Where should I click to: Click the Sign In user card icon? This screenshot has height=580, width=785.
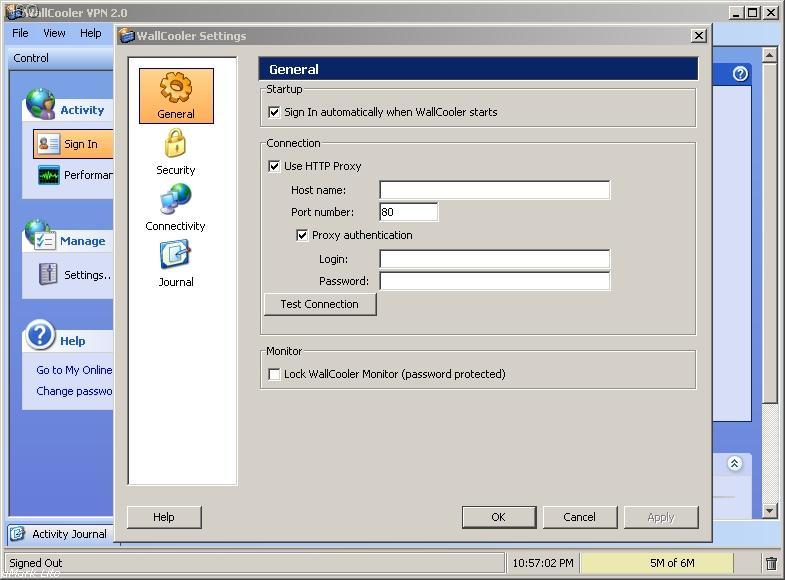(x=49, y=144)
